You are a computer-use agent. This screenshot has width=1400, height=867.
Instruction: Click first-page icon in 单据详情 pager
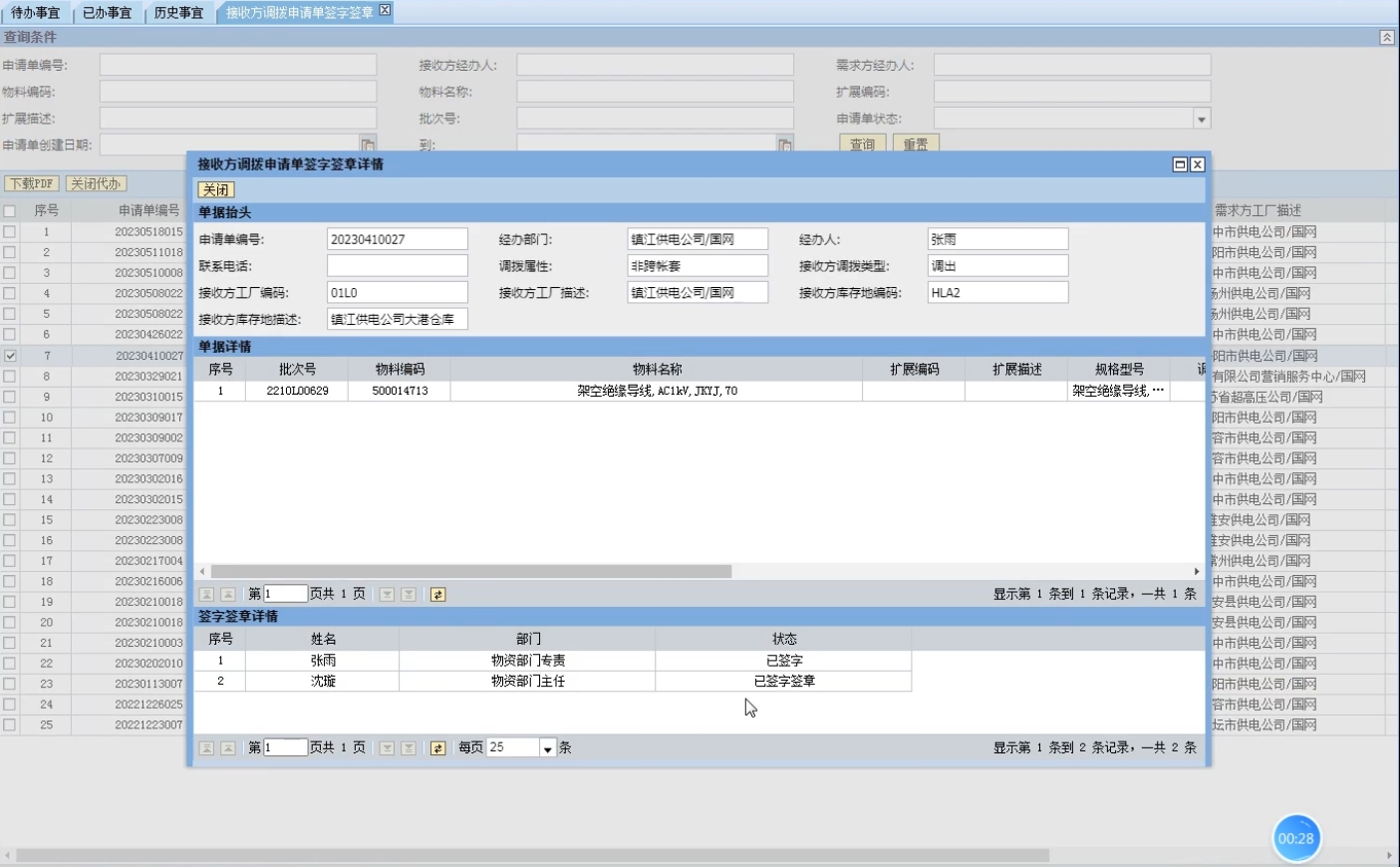(206, 594)
